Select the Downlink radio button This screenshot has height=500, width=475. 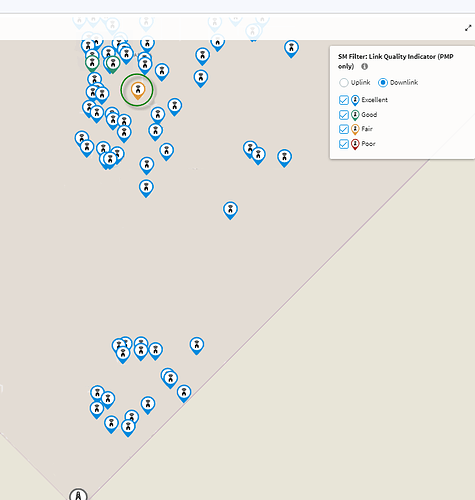click(383, 82)
